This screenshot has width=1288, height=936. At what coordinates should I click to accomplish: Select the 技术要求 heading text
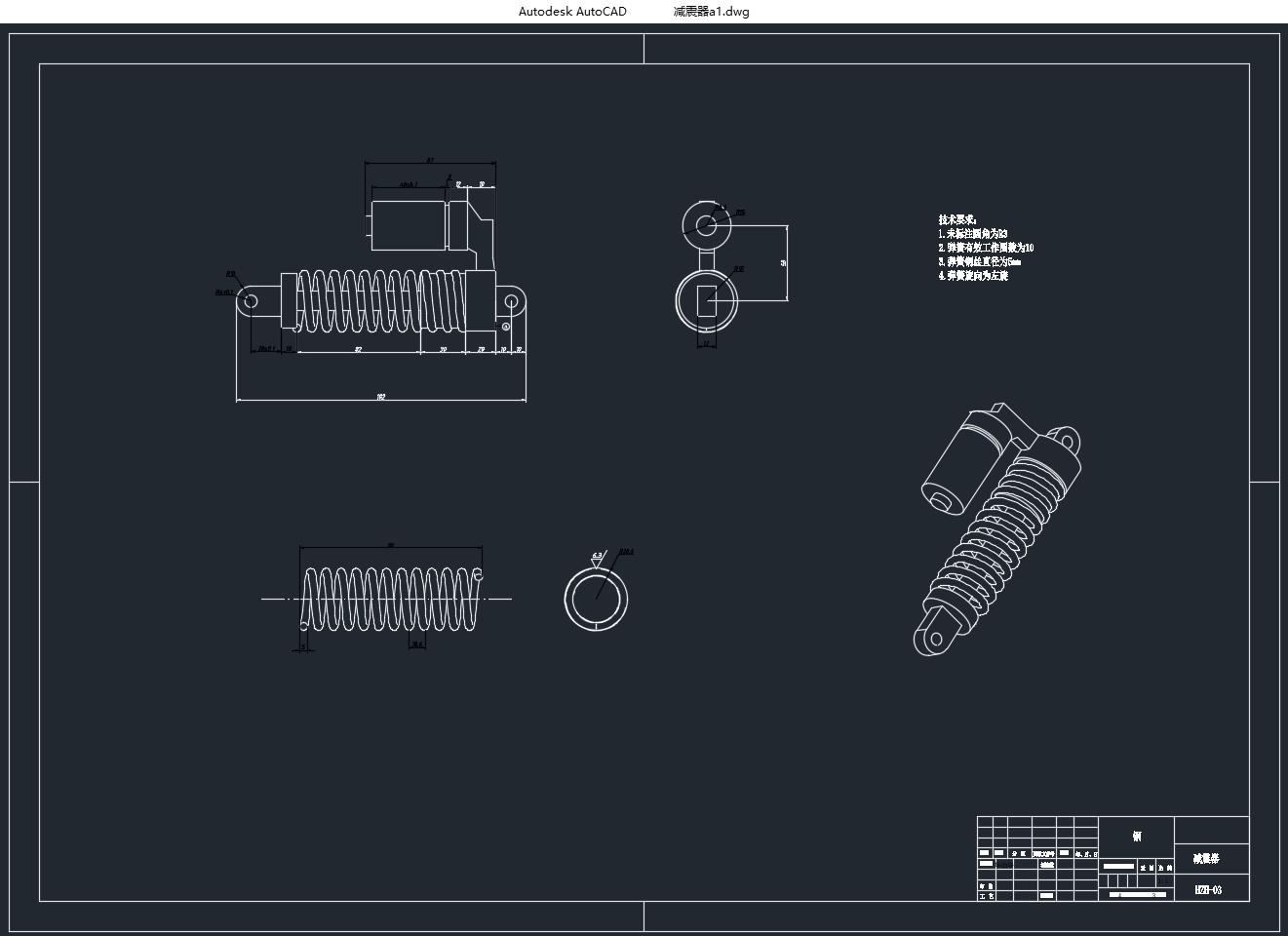point(957,220)
